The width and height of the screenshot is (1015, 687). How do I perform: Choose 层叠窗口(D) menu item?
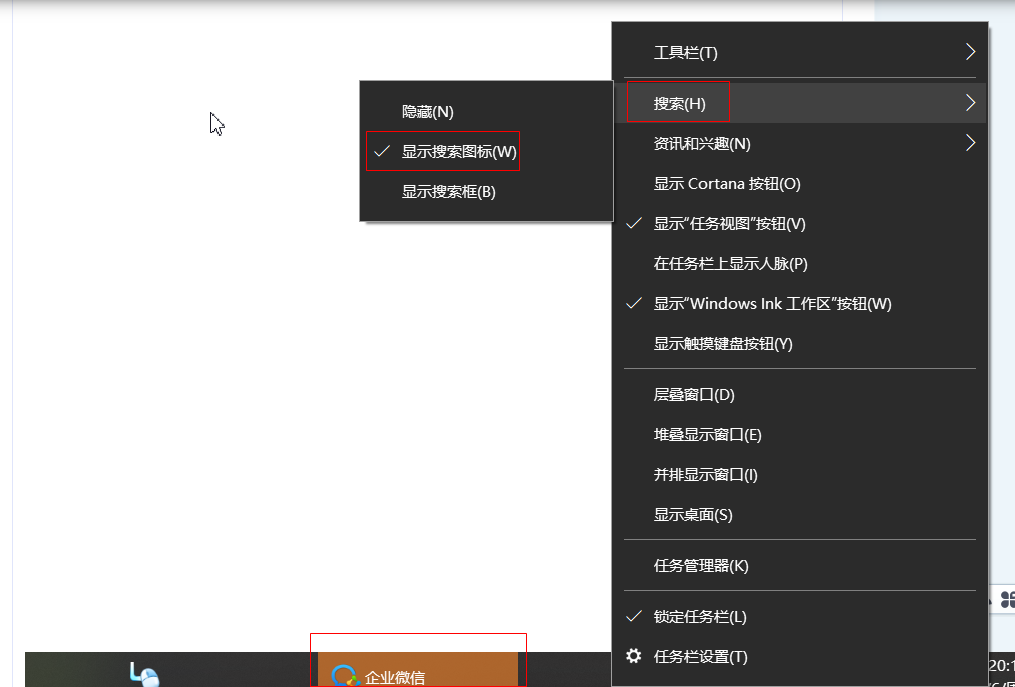(694, 395)
